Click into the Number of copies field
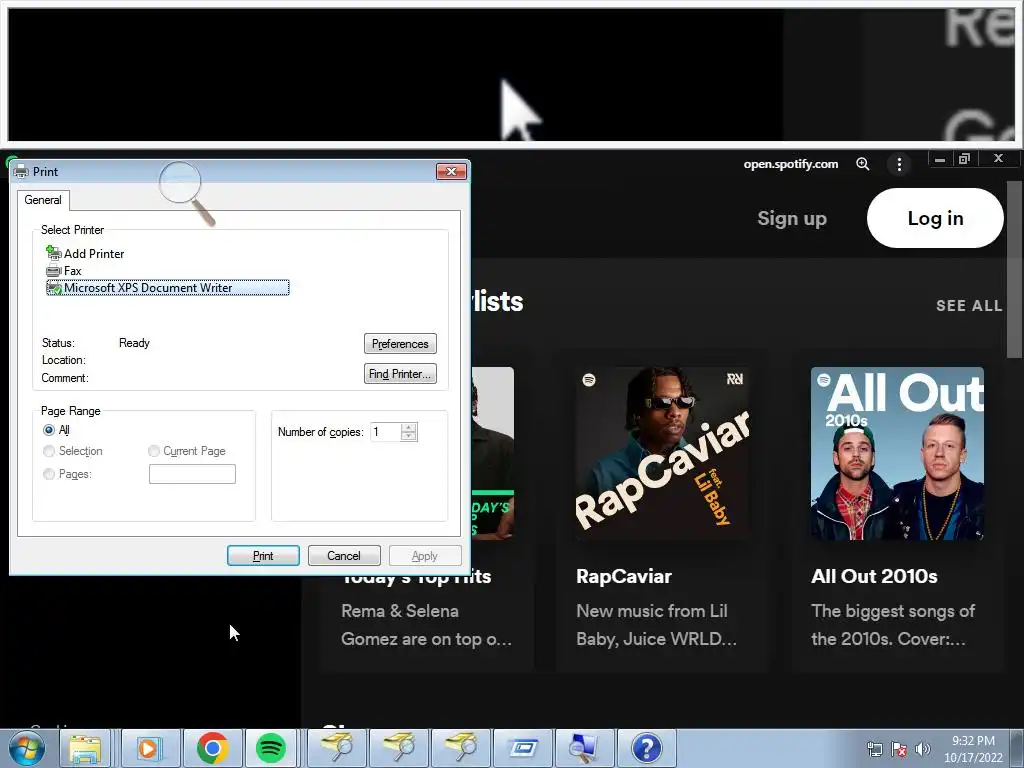The width and height of the screenshot is (1024, 768). [x=385, y=432]
